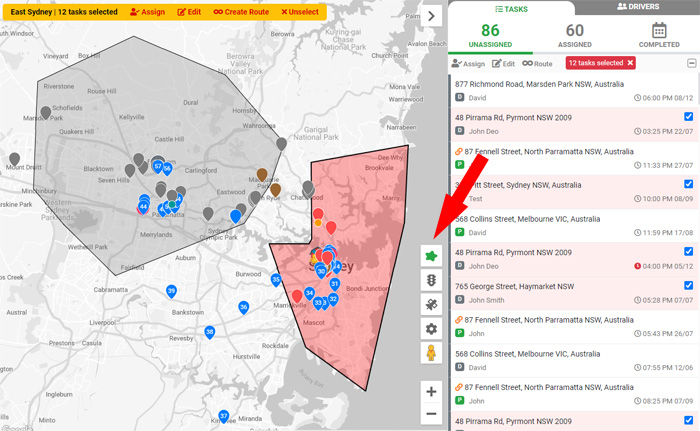This screenshot has width=700, height=431.
Task: Open 87 Fennell Street task at 05:43 PM
Action: (574, 326)
